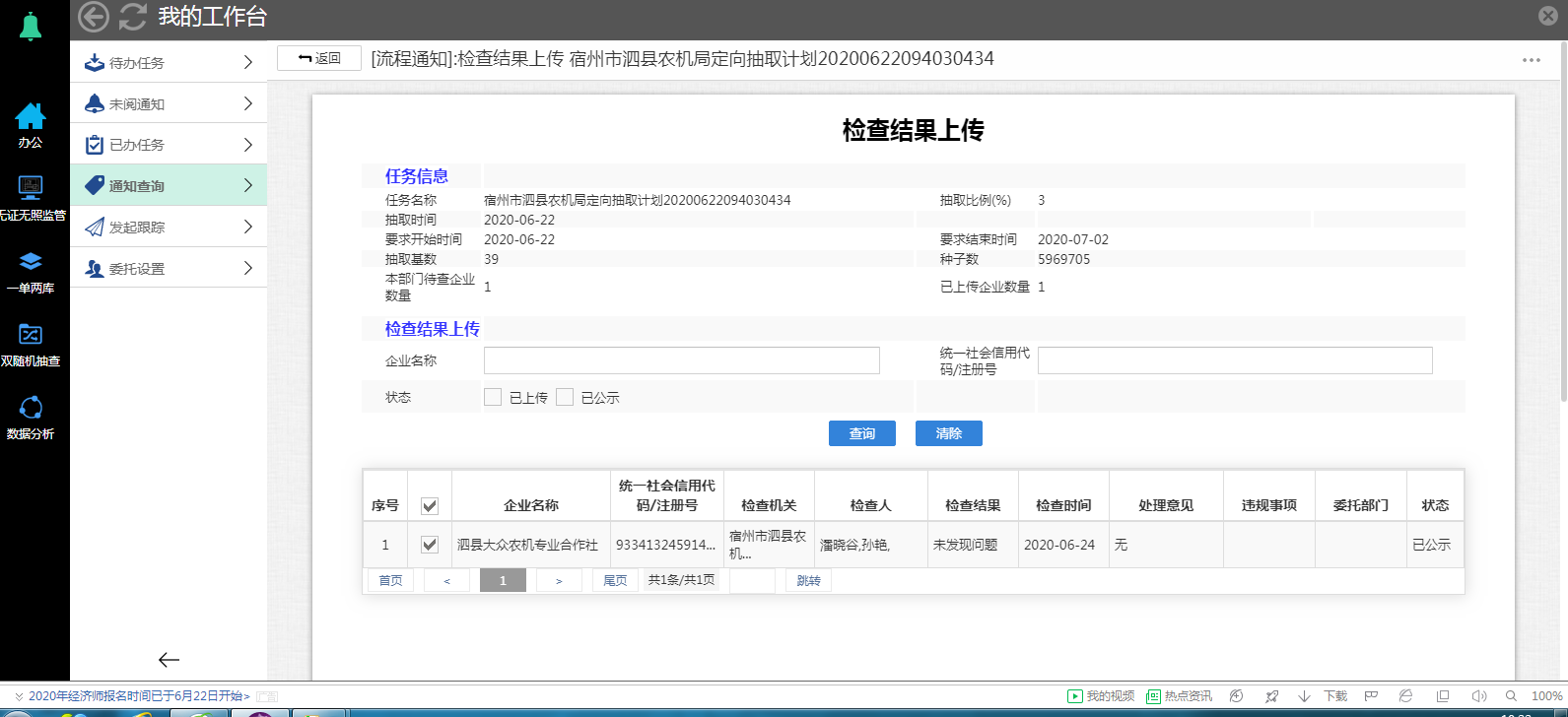Click the 通知查询 tag icon
This screenshot has width=1568, height=717.
pos(95,185)
